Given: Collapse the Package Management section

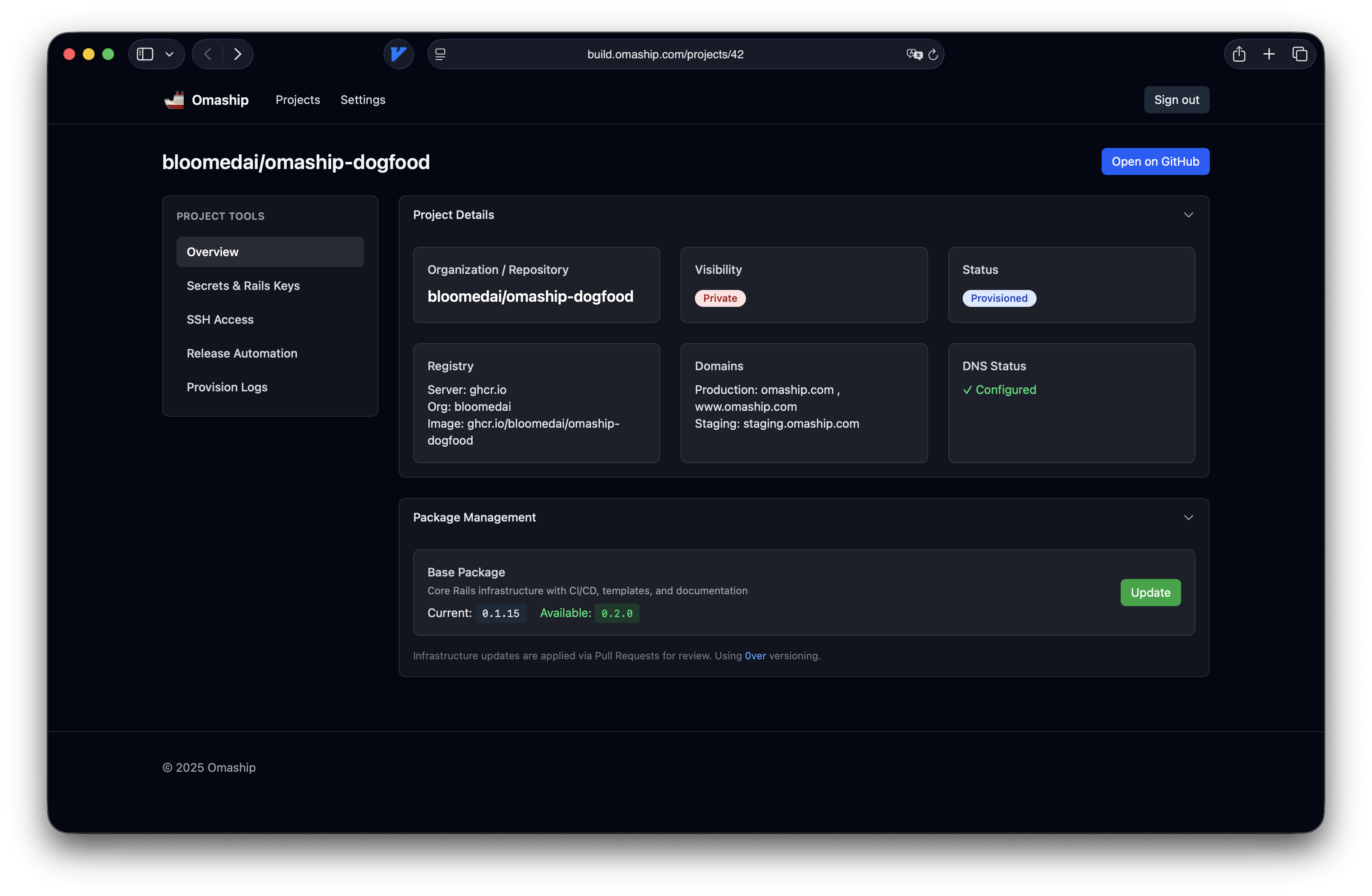Looking at the screenshot, I should tap(1188, 517).
